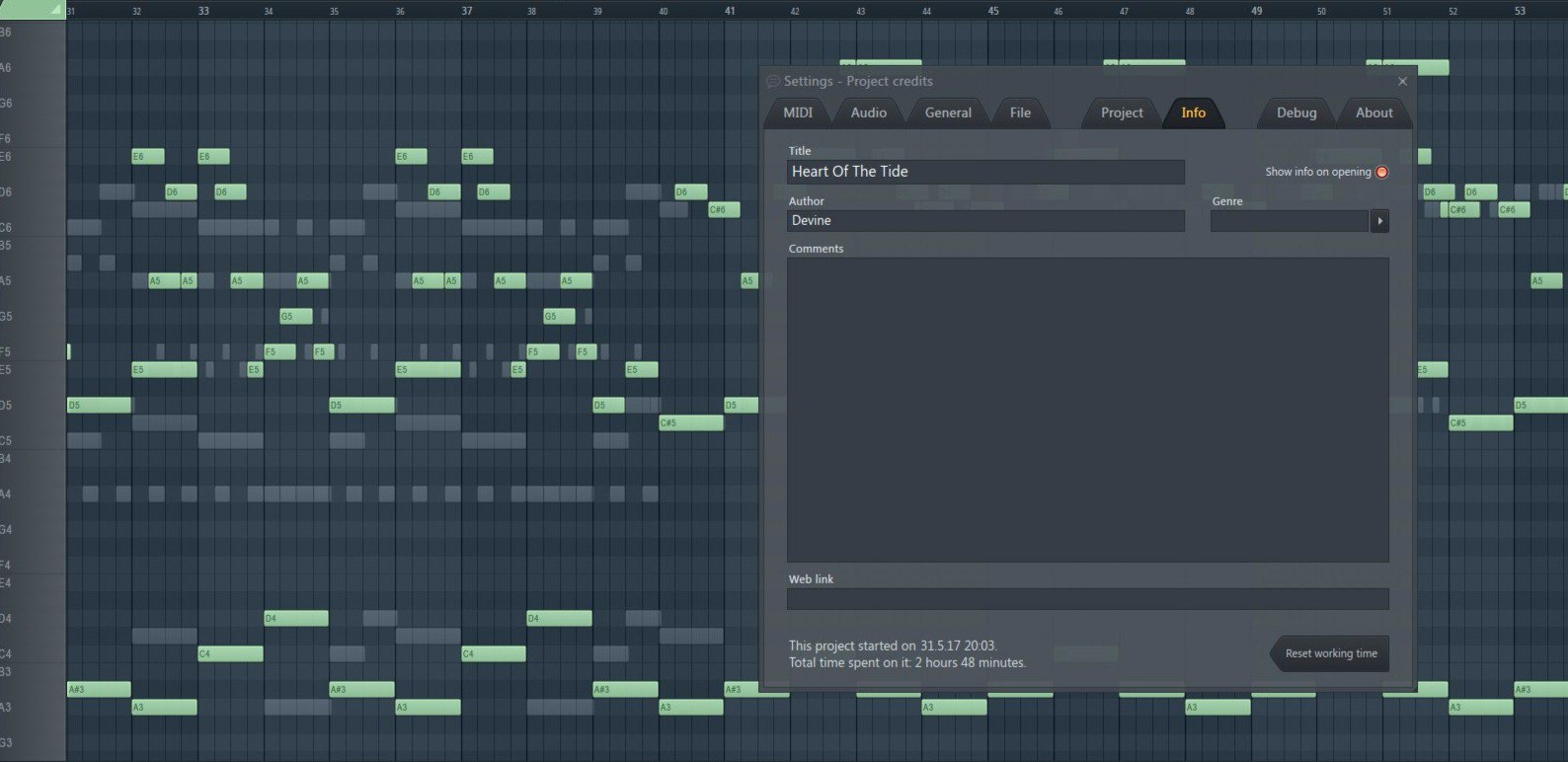Viewport: 1568px width, 762px height.
Task: Select the C4 note at bar 33
Action: tap(230, 653)
